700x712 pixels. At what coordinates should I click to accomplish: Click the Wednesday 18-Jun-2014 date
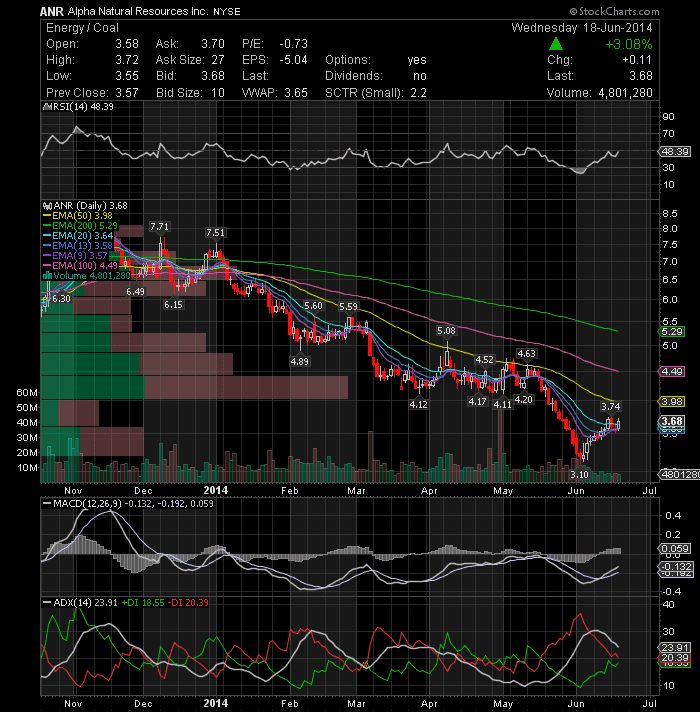582,28
